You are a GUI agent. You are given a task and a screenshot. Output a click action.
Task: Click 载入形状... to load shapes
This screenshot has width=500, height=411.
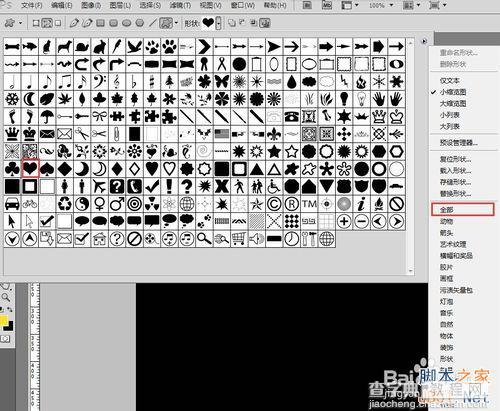pyautogui.click(x=455, y=171)
